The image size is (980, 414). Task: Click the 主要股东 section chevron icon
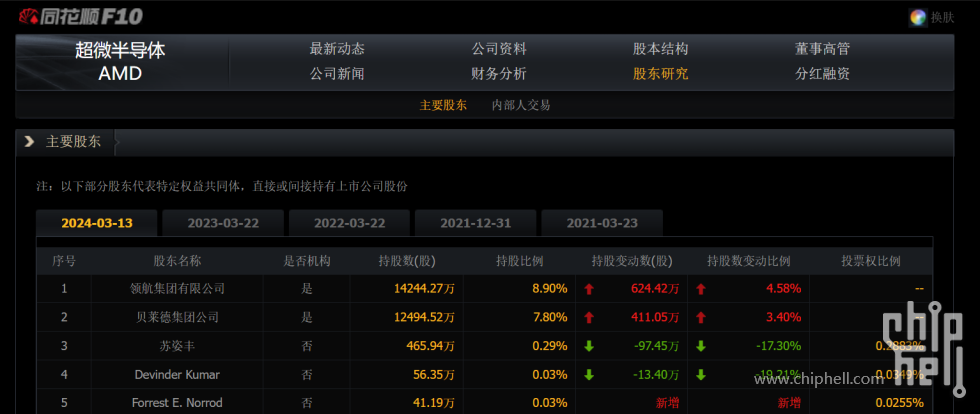(29, 142)
